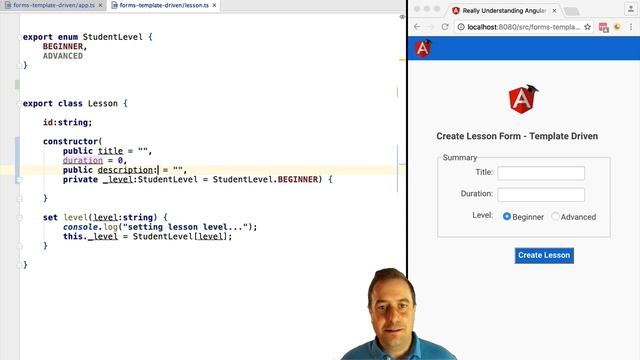This screenshot has width=640, height=360.
Task: Click the site info icon in address bar
Action: (x=461, y=27)
